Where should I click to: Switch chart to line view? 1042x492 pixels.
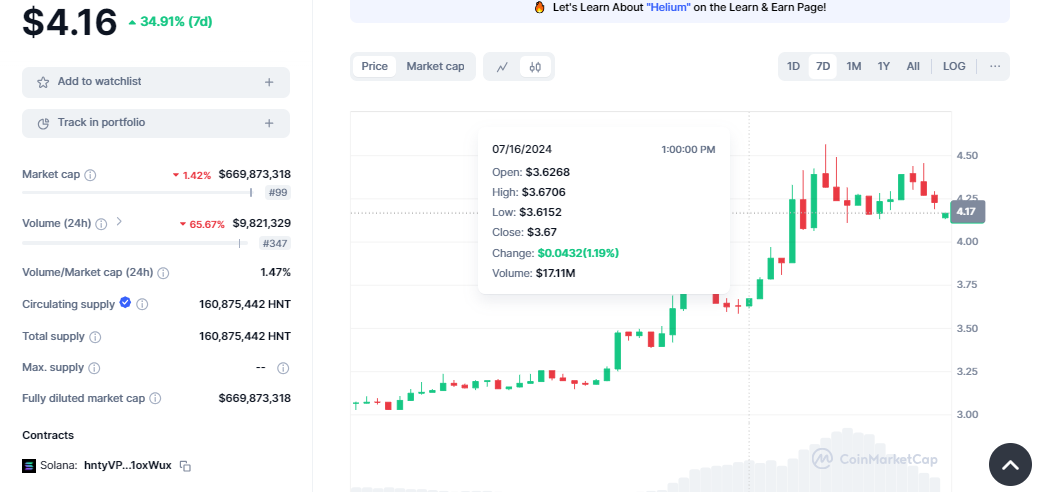(x=502, y=66)
